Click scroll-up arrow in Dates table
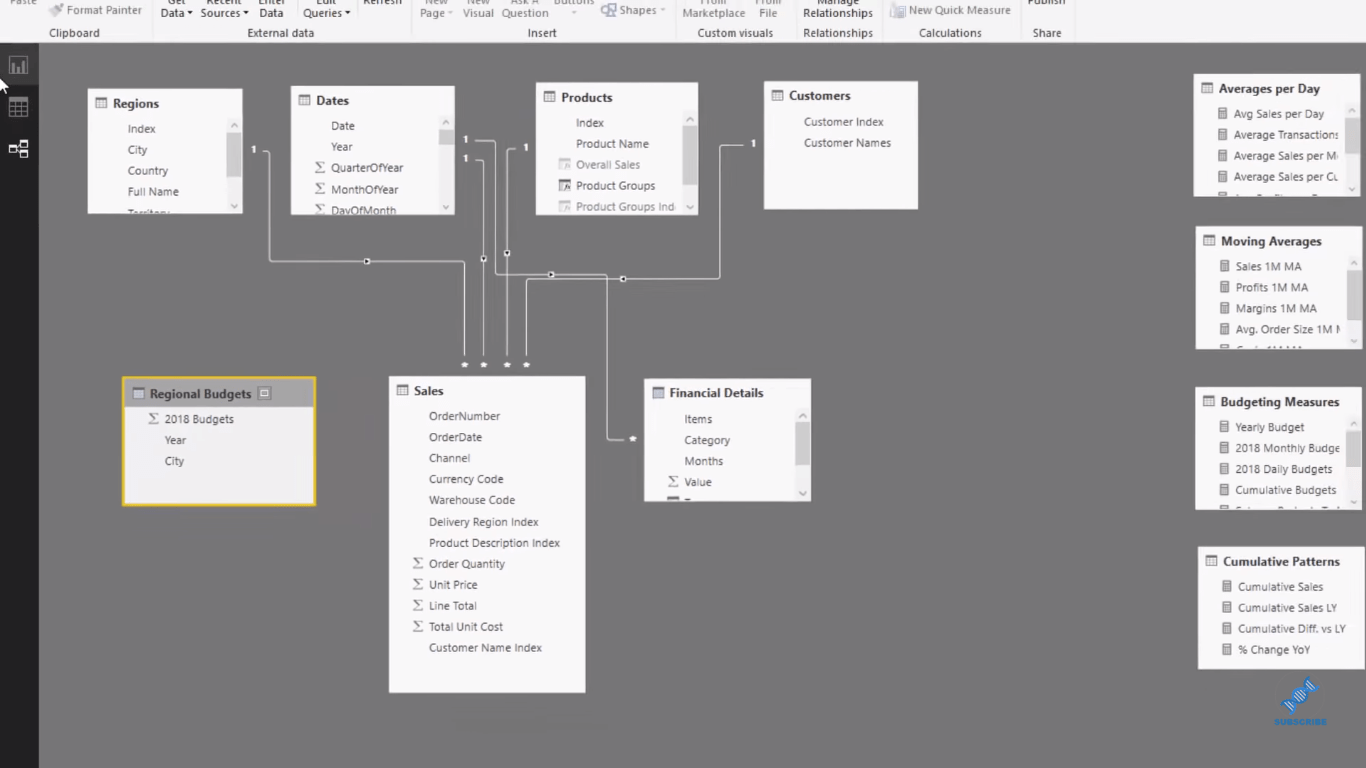This screenshot has width=1366, height=768. (446, 123)
